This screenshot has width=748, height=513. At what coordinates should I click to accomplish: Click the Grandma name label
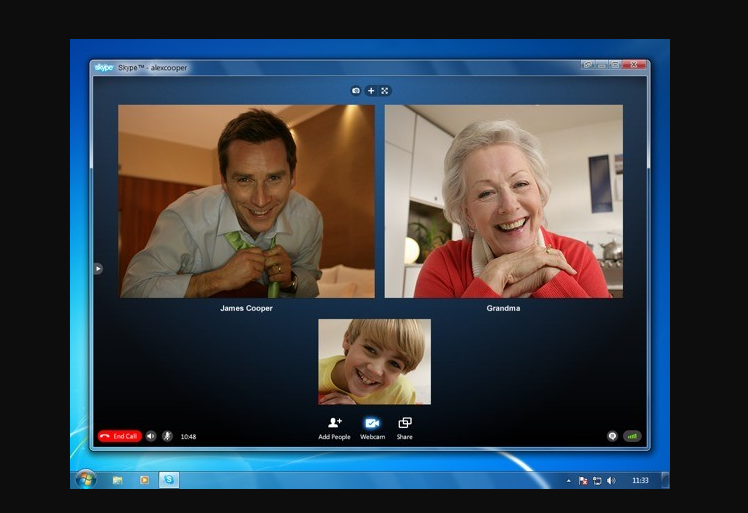point(503,308)
